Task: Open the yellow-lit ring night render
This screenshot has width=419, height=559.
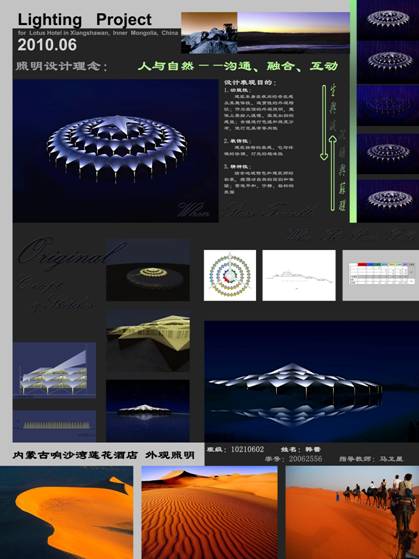Action: [148, 271]
